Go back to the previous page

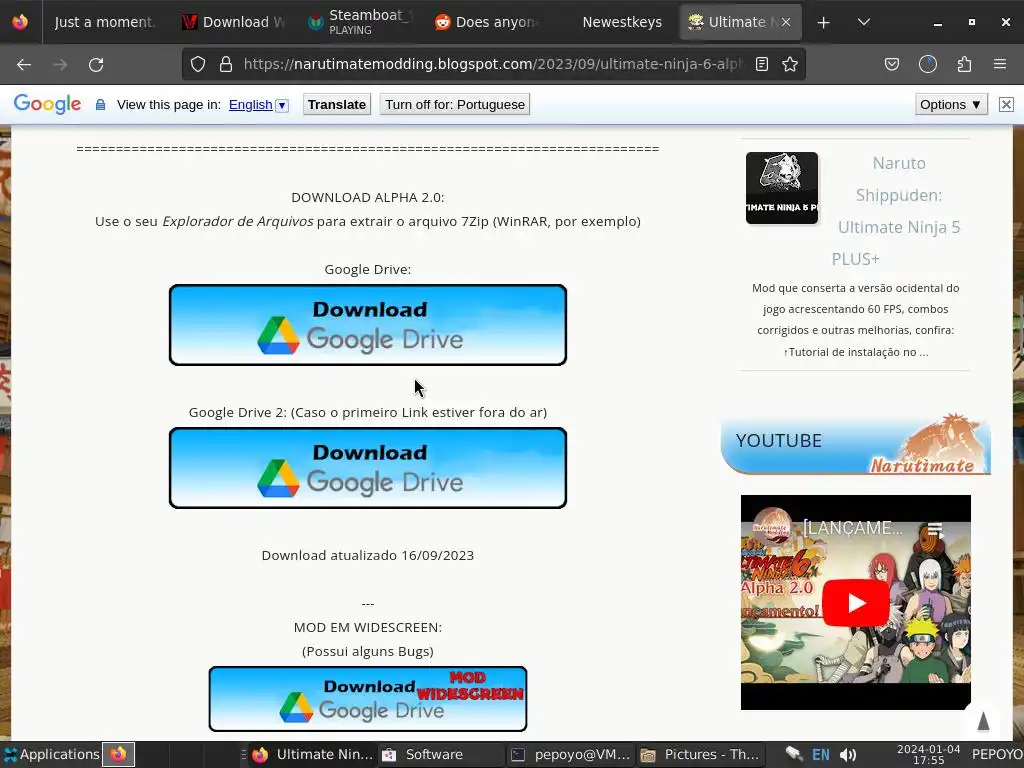[24, 64]
